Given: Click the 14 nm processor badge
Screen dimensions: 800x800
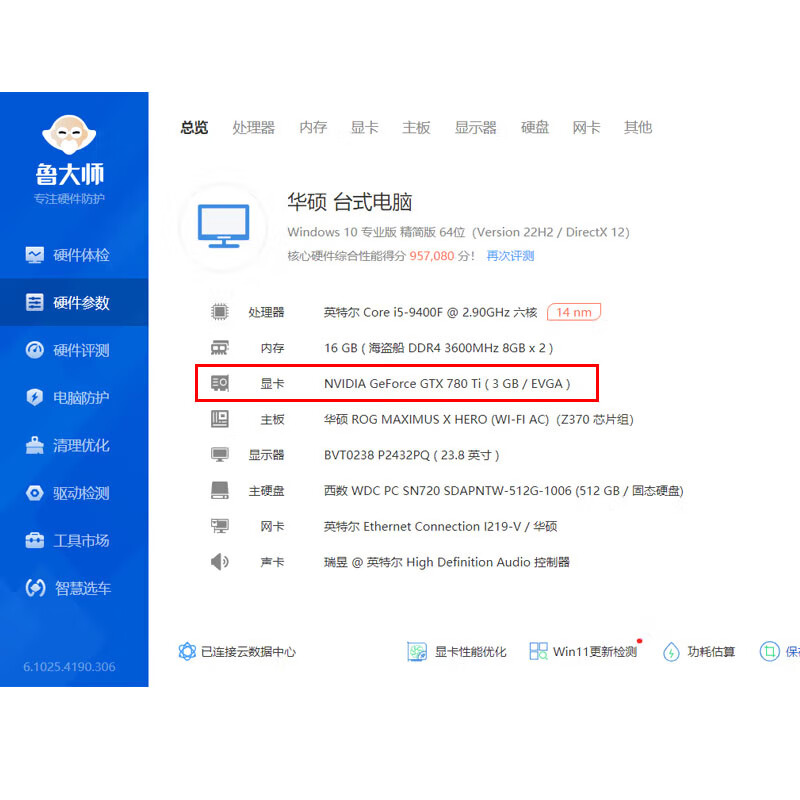Looking at the screenshot, I should pos(574,312).
